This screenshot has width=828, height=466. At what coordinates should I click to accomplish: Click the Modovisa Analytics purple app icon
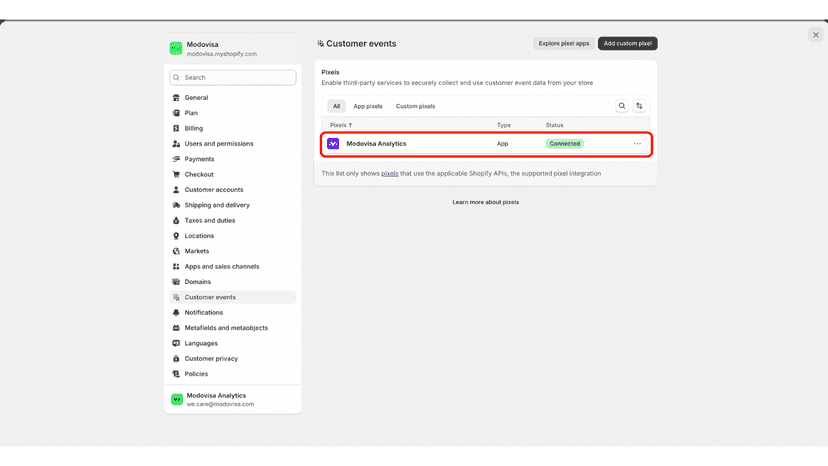pyautogui.click(x=333, y=144)
